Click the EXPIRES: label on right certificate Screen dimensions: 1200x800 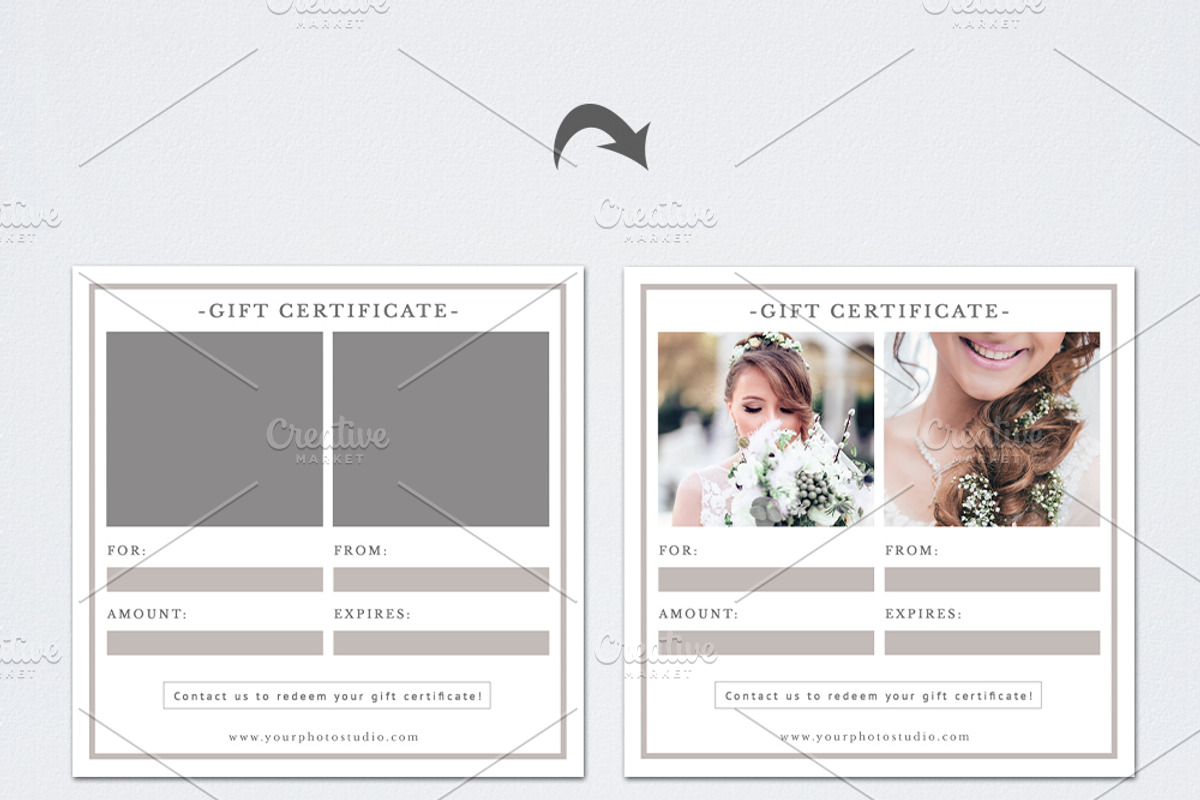923,614
